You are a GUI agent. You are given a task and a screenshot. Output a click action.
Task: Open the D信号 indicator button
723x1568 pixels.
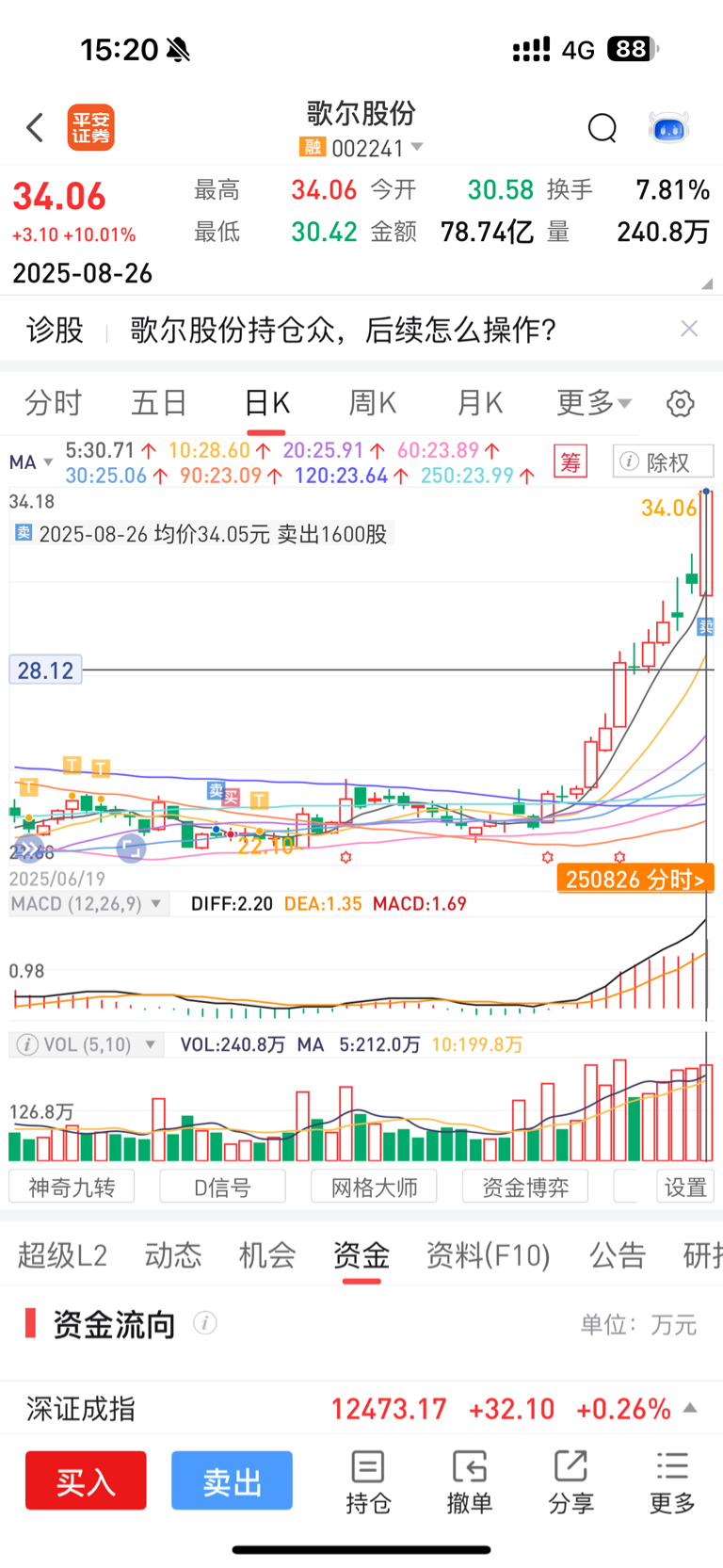point(222,1187)
